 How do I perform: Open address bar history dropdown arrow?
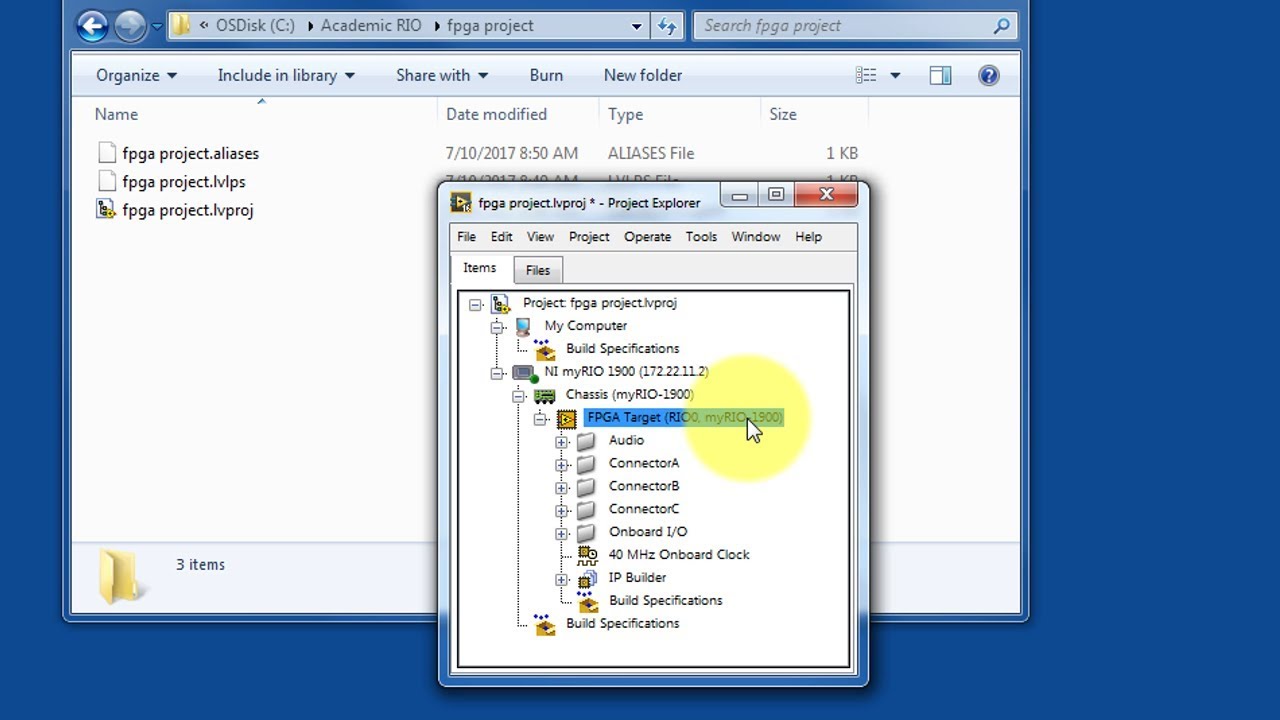click(x=636, y=26)
